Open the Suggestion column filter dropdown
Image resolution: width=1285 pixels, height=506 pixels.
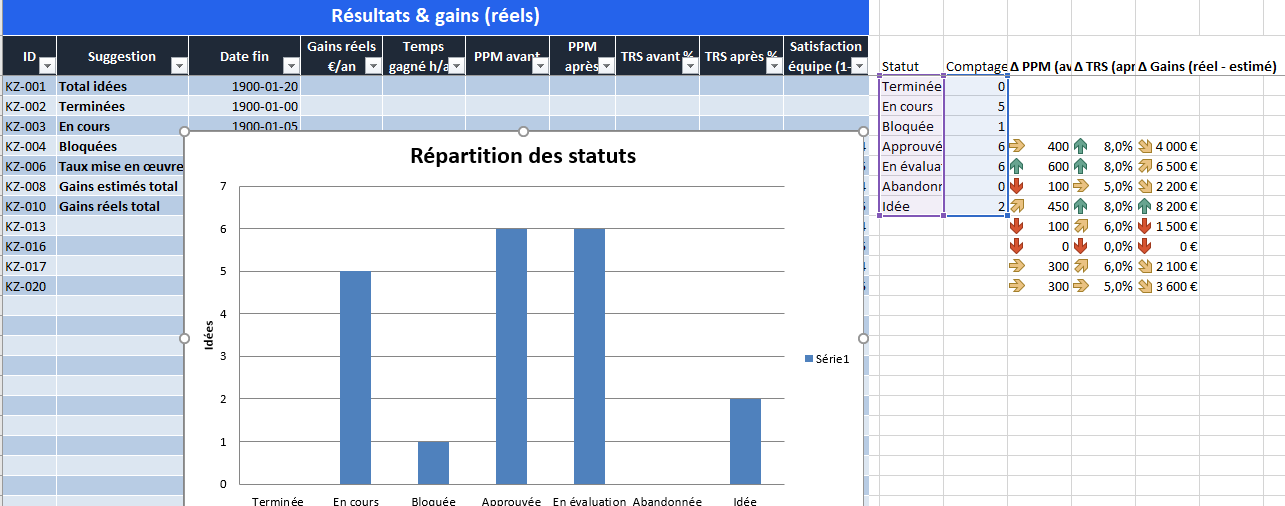pos(179,66)
